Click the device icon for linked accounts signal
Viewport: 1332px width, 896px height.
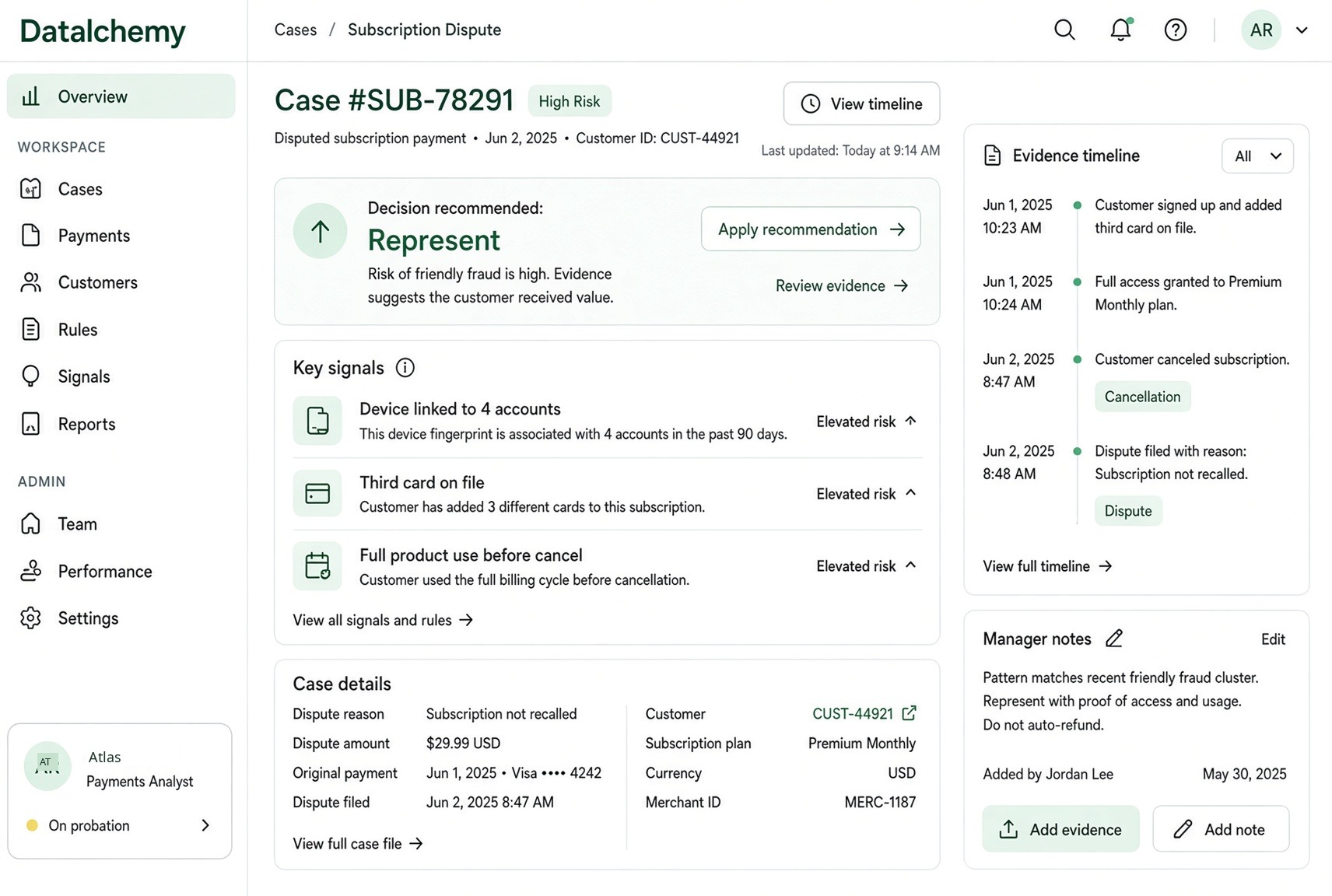pyautogui.click(x=317, y=421)
